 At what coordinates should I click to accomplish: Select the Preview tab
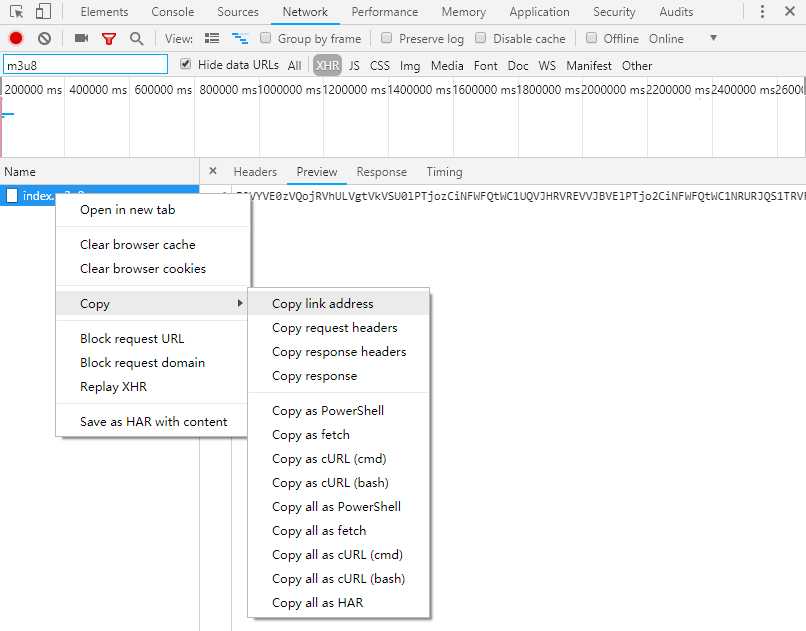click(x=317, y=172)
